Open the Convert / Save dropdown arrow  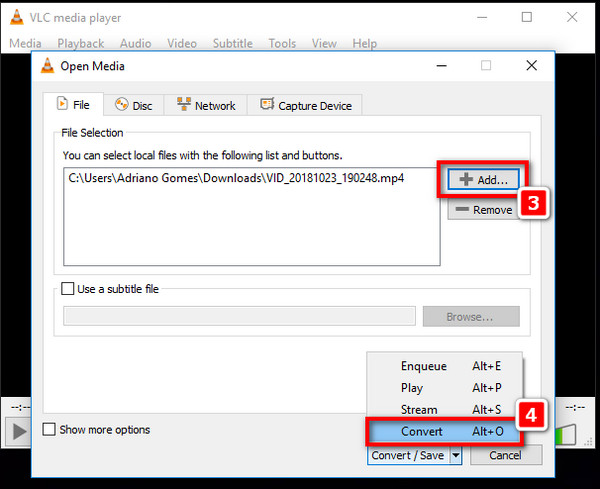pyautogui.click(x=455, y=455)
